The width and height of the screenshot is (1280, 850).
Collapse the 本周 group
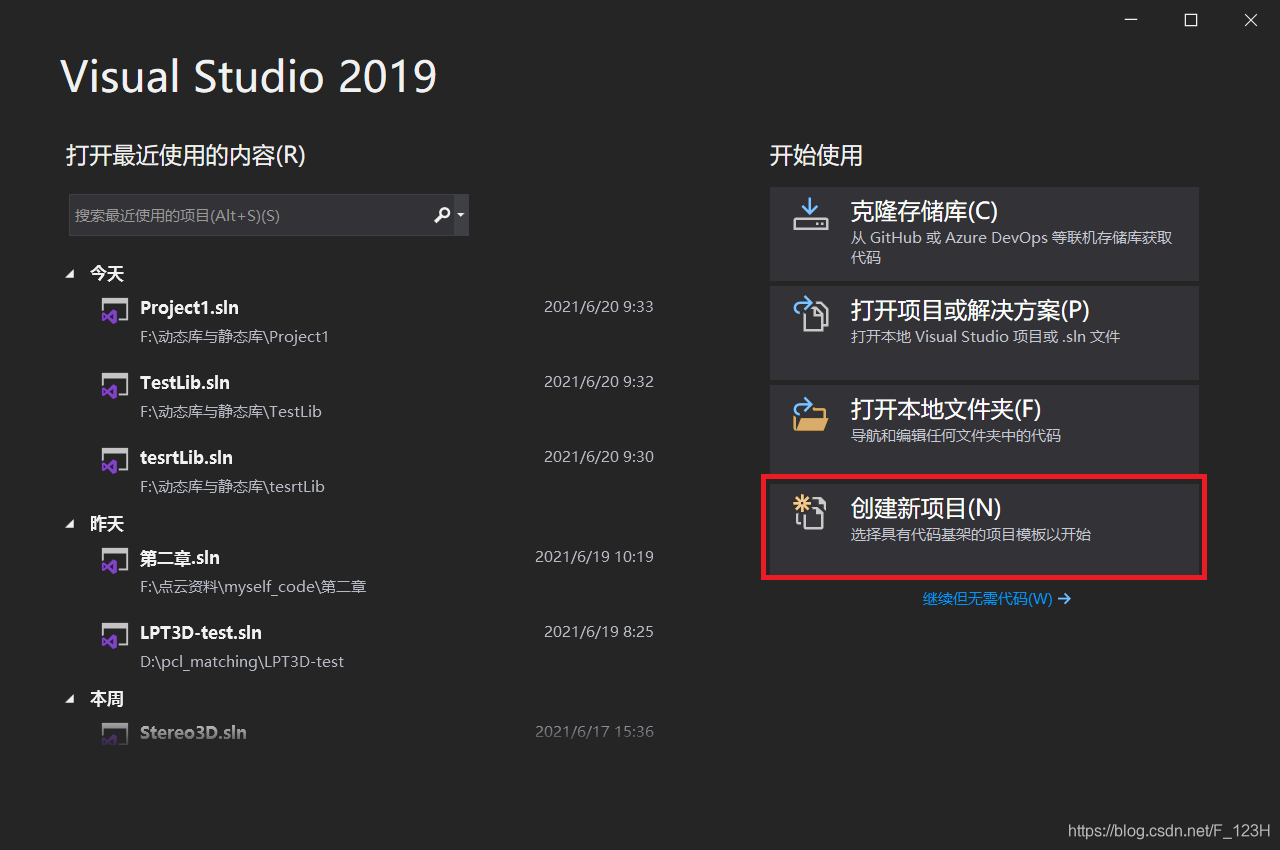pyautogui.click(x=70, y=698)
